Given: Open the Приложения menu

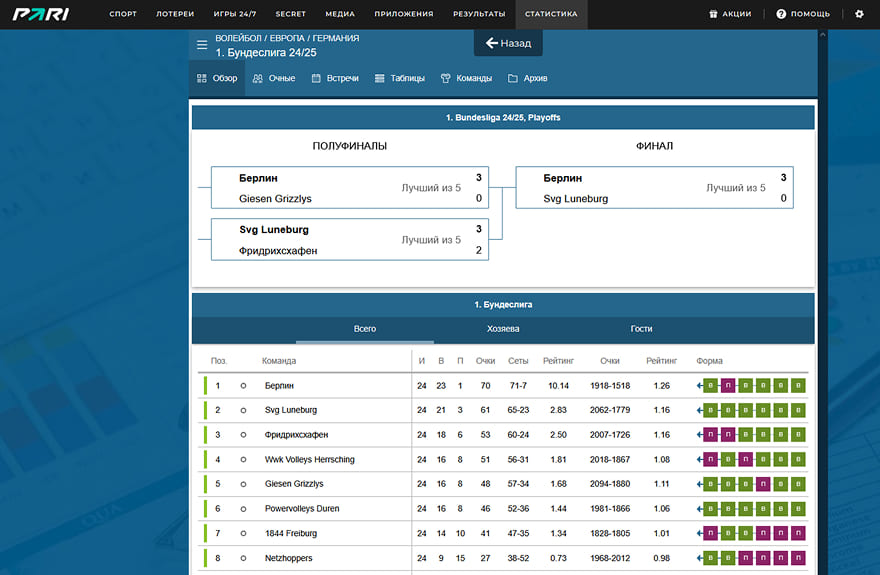Looking at the screenshot, I should click(404, 14).
